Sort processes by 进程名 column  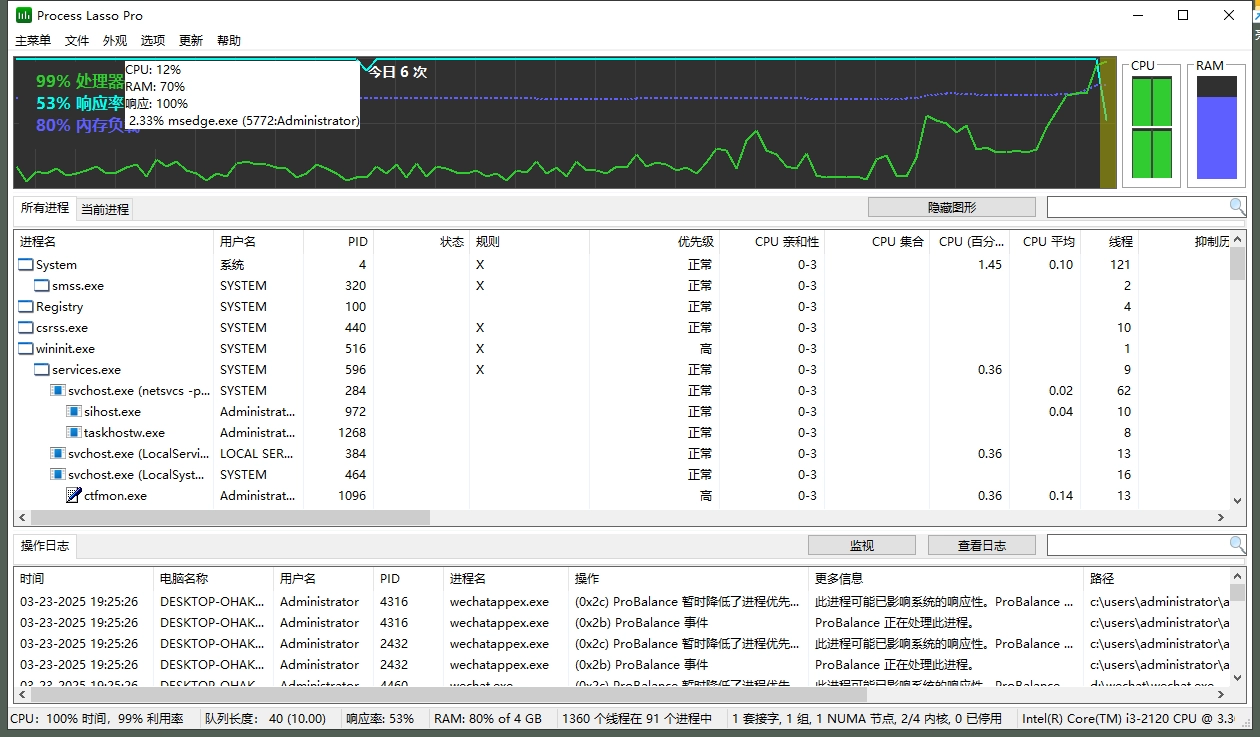point(114,241)
